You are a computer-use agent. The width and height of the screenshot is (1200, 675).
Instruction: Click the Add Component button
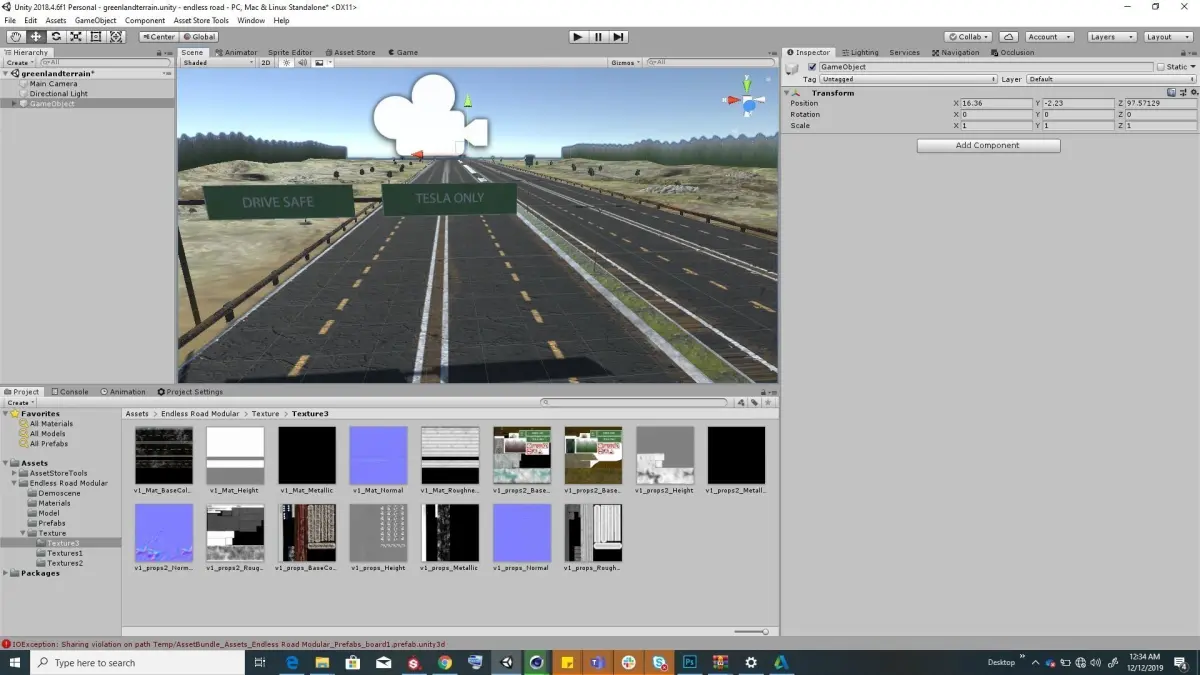point(988,145)
